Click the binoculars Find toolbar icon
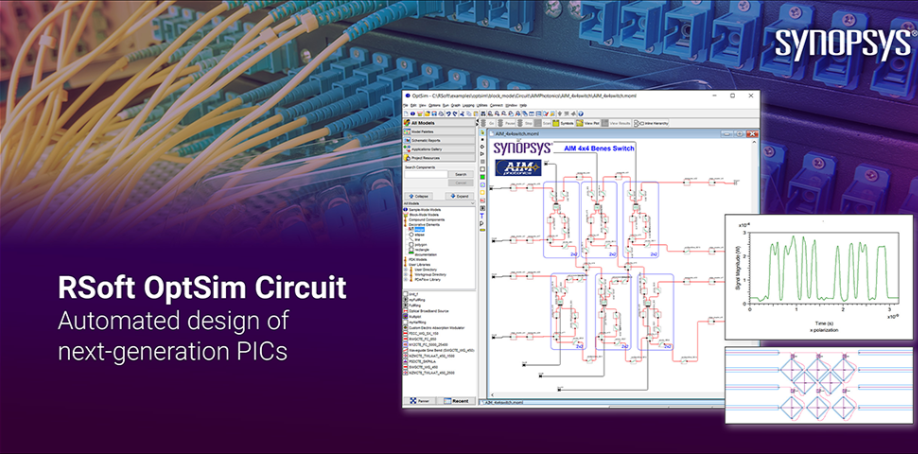The image size is (918, 454). (483, 114)
